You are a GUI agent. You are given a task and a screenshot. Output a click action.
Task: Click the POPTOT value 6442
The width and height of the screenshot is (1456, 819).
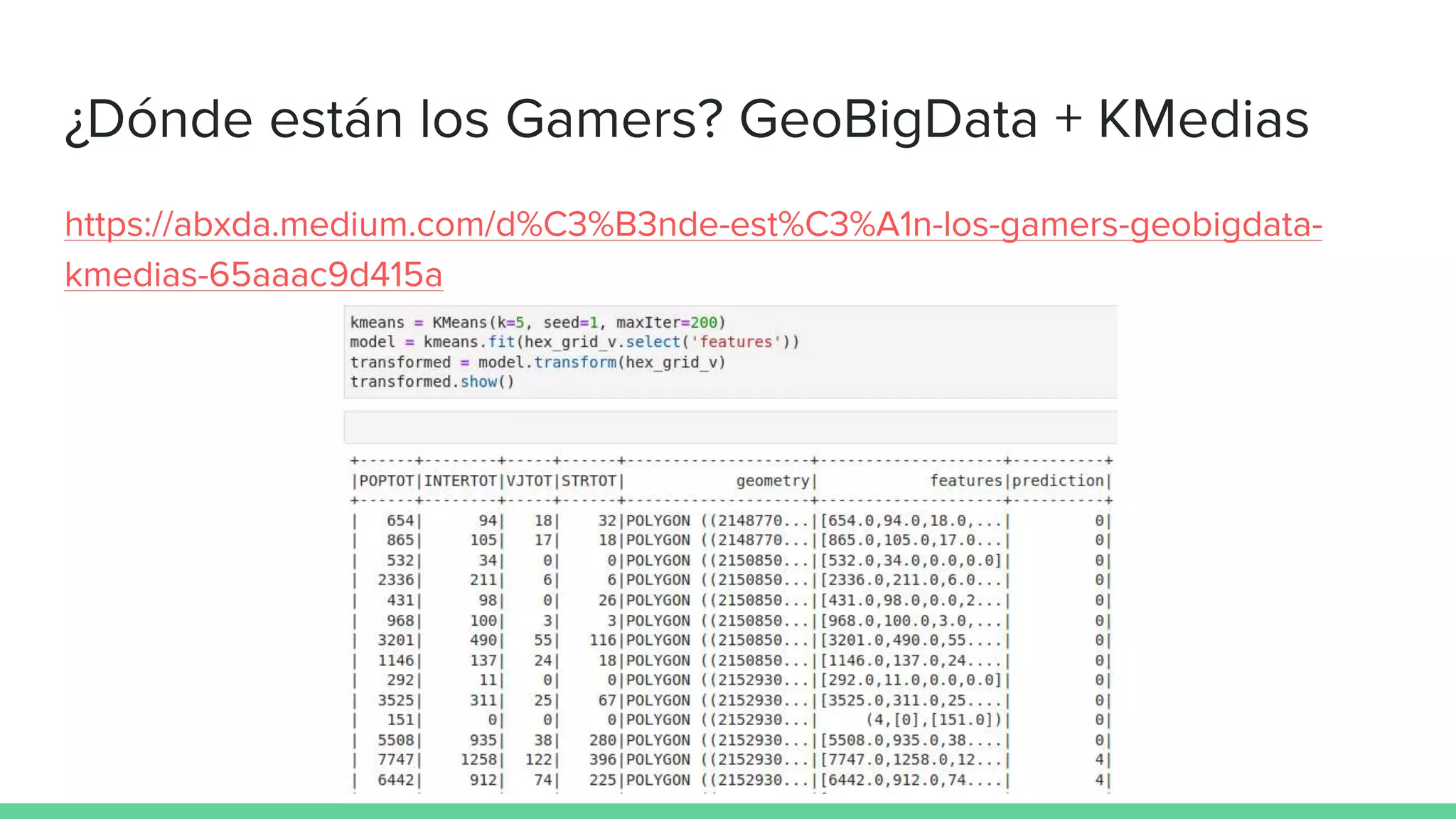coord(395,780)
